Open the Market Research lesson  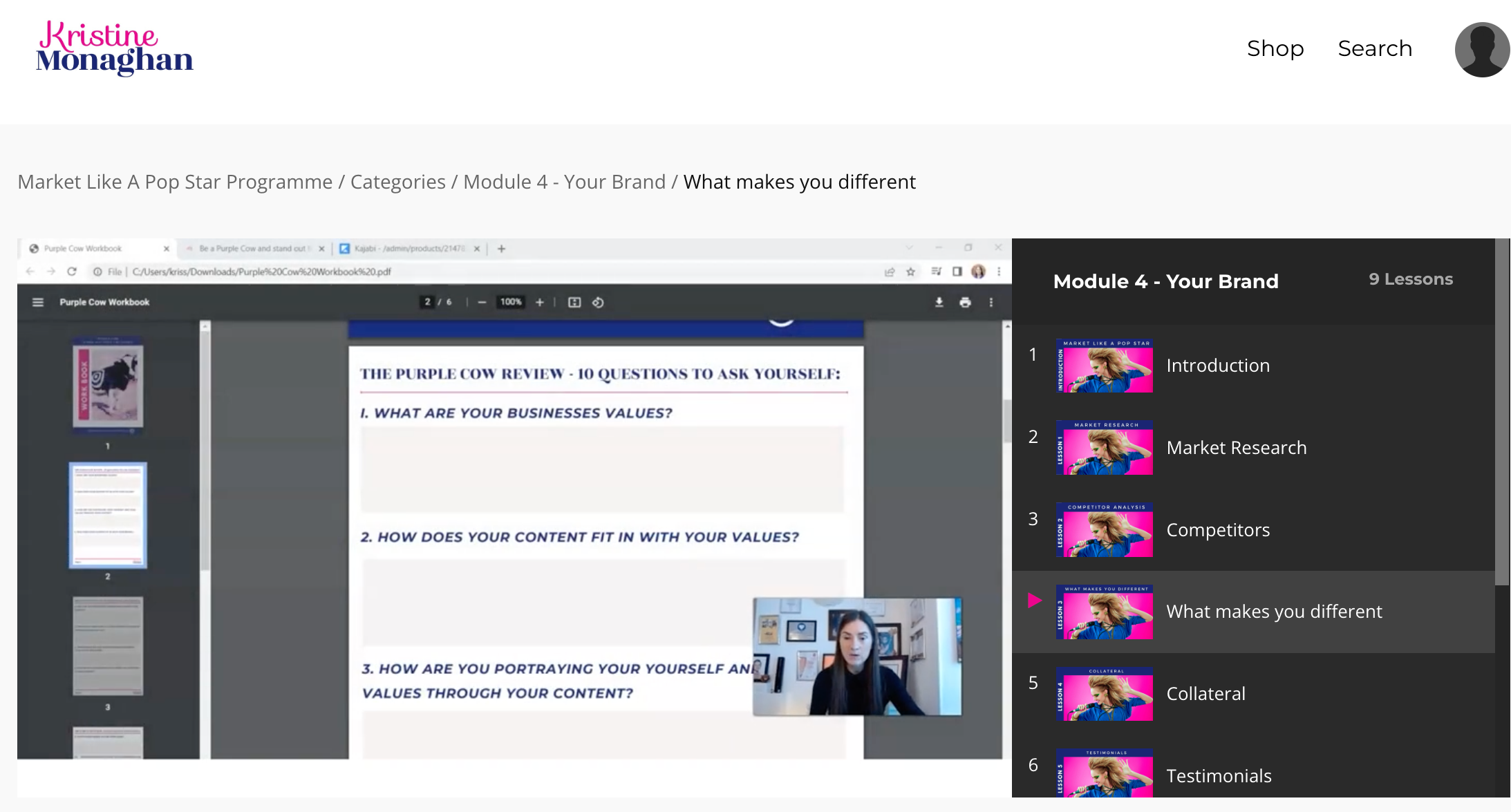click(1236, 448)
